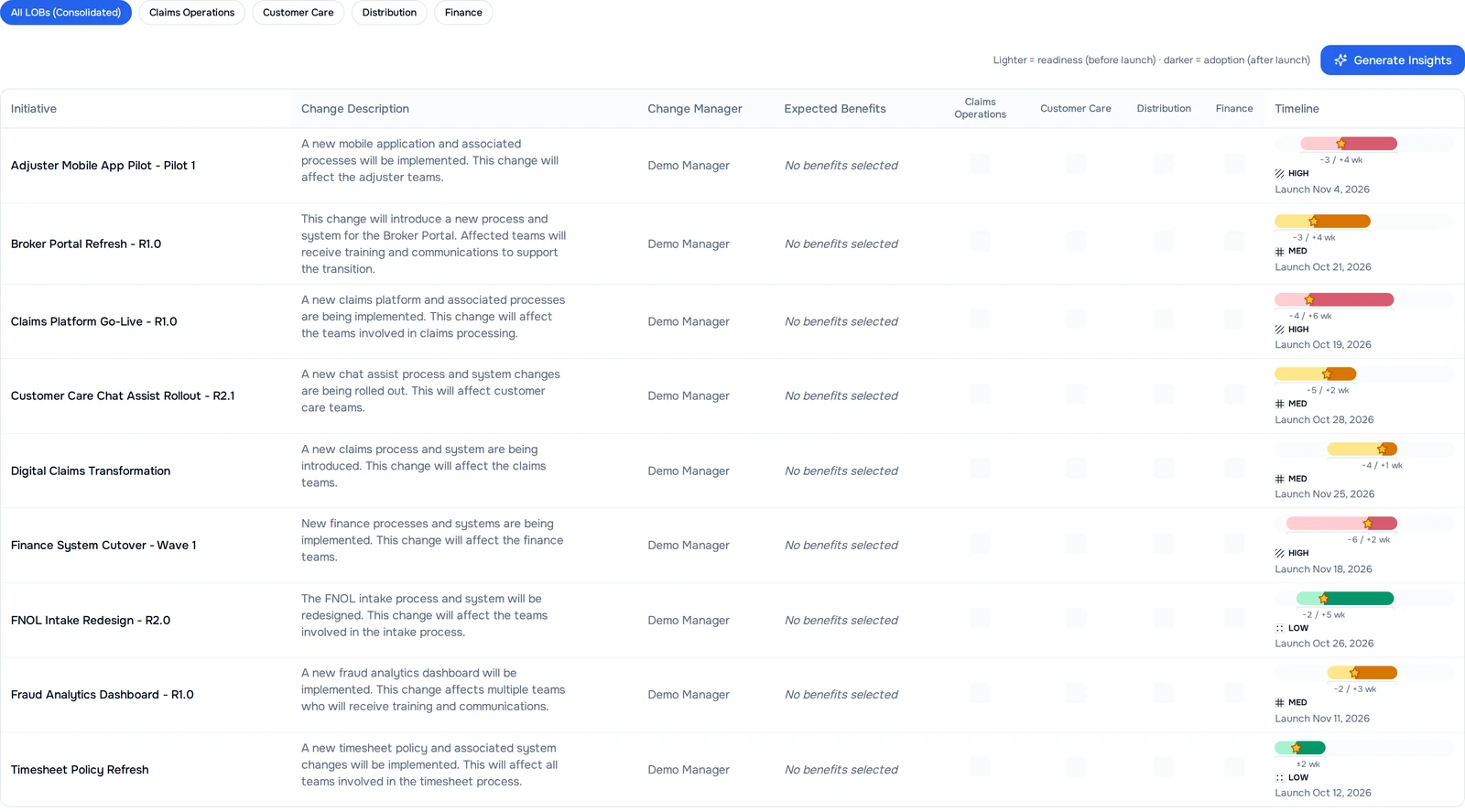Click the MED risk grid icon for Broker Portal Refresh
Image resolution: width=1465 pixels, height=812 pixels.
click(x=1280, y=252)
